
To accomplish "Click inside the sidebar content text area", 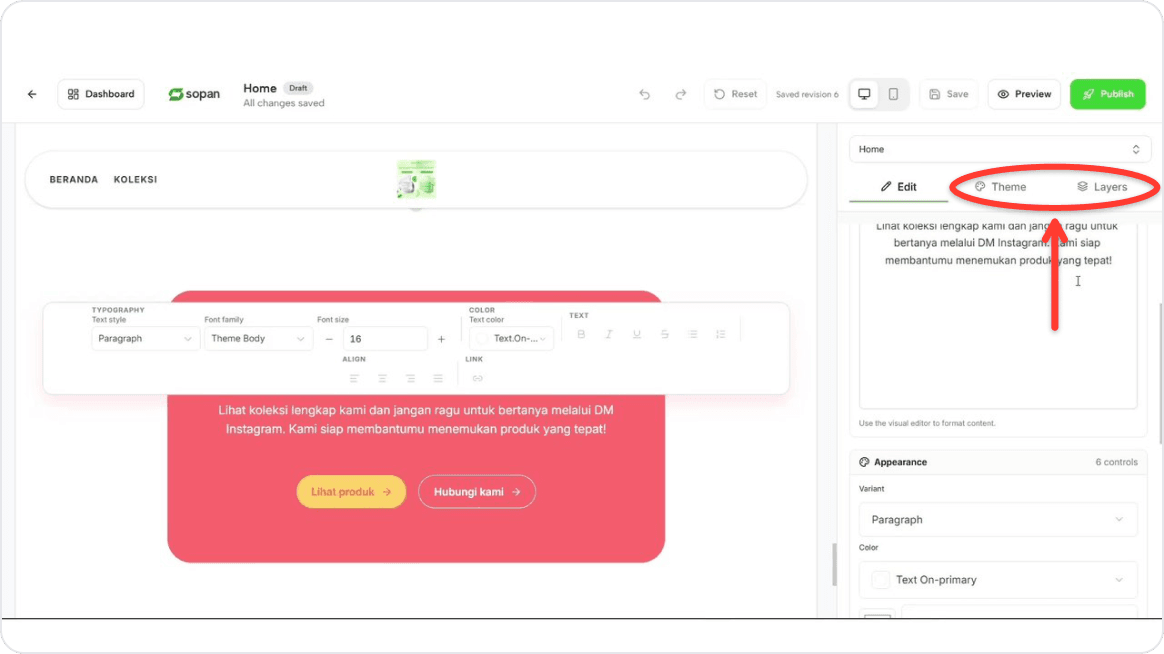I will point(998,314).
